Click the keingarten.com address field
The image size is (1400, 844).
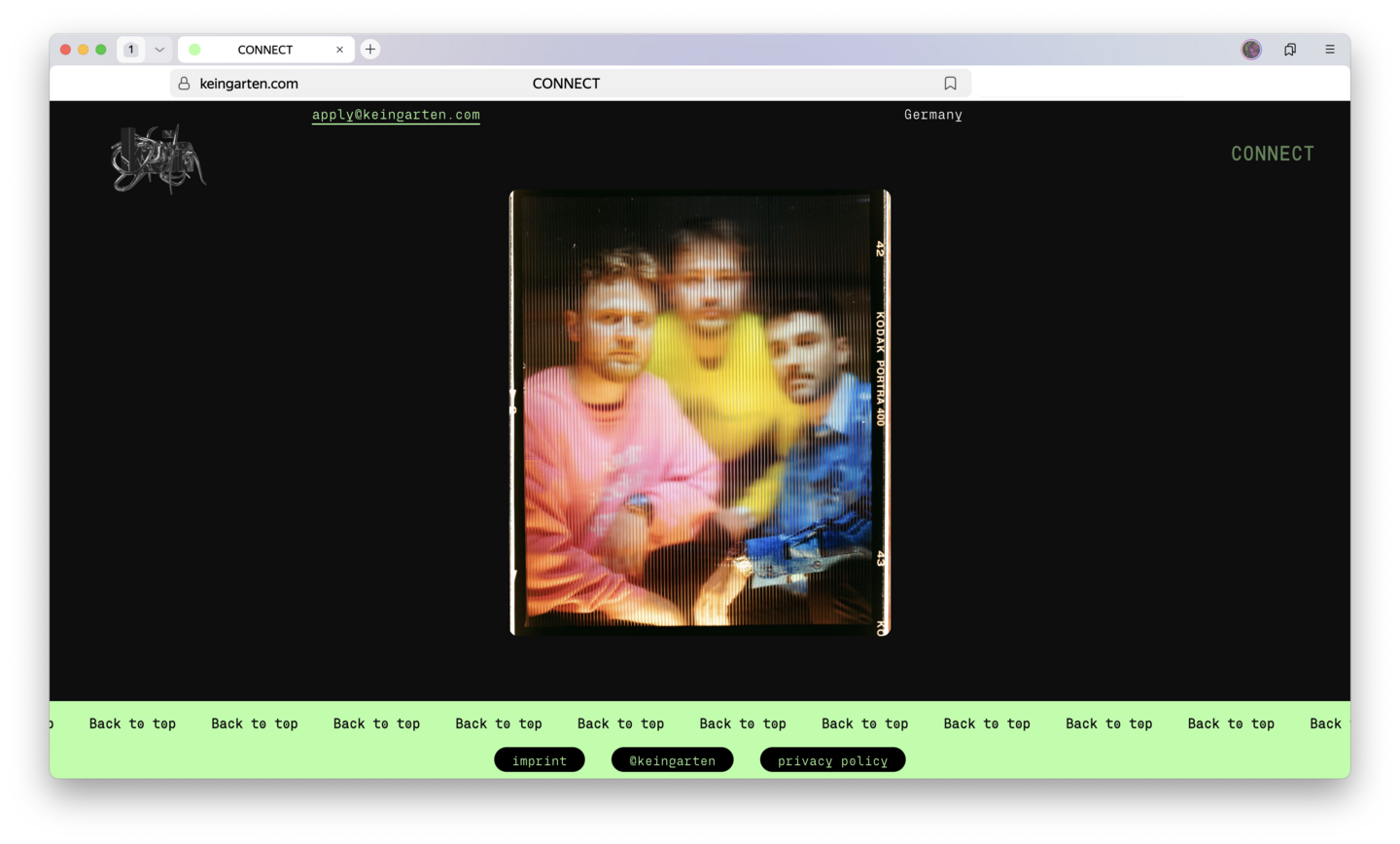click(571, 84)
